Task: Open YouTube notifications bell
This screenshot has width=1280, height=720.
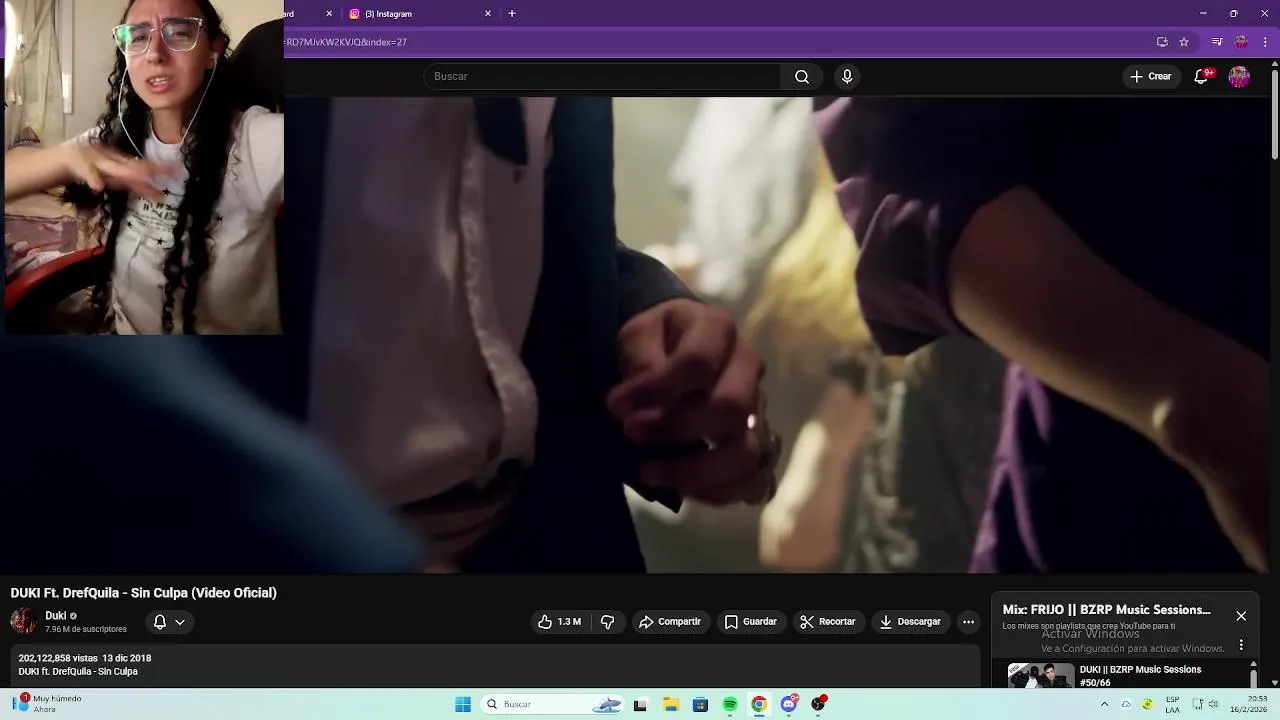Action: pyautogui.click(x=1201, y=76)
